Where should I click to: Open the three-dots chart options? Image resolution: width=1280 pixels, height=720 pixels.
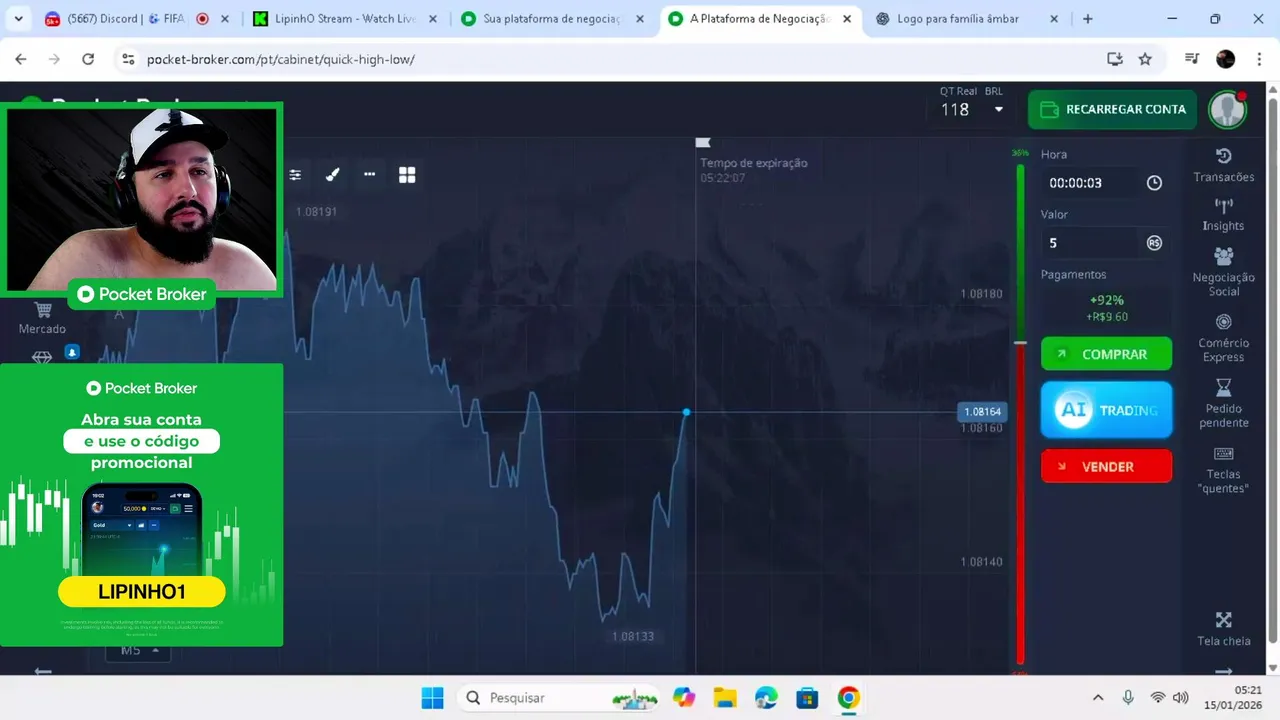coord(369,175)
